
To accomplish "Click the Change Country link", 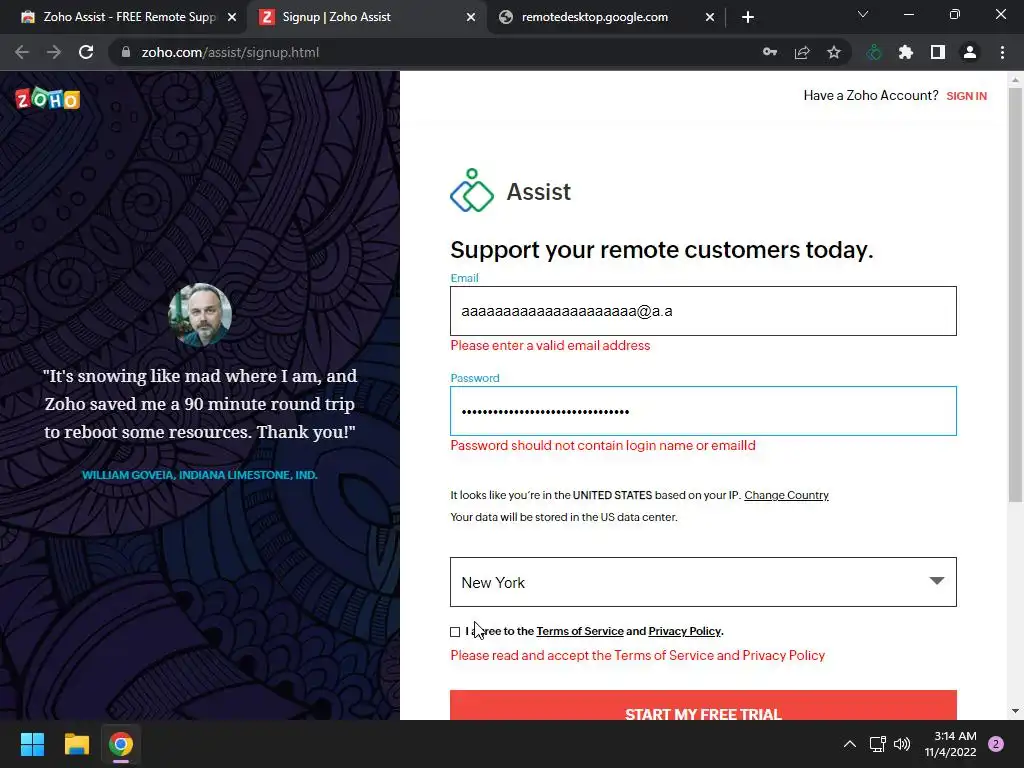I will pos(786,495).
